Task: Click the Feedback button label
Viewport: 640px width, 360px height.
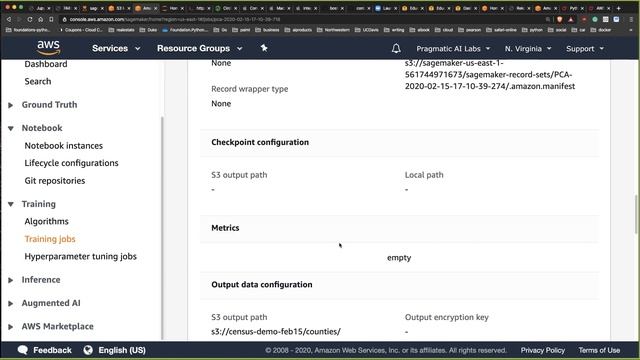Action: point(52,350)
